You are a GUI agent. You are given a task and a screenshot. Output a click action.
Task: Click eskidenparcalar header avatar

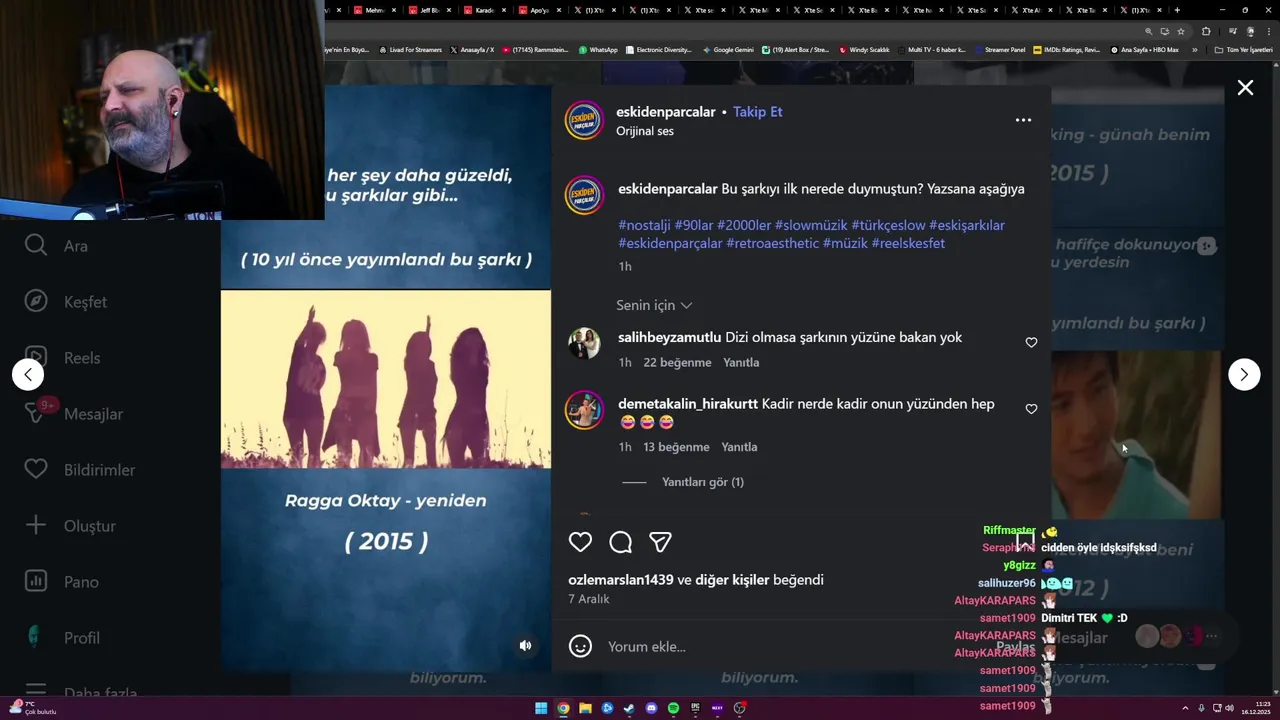click(584, 120)
